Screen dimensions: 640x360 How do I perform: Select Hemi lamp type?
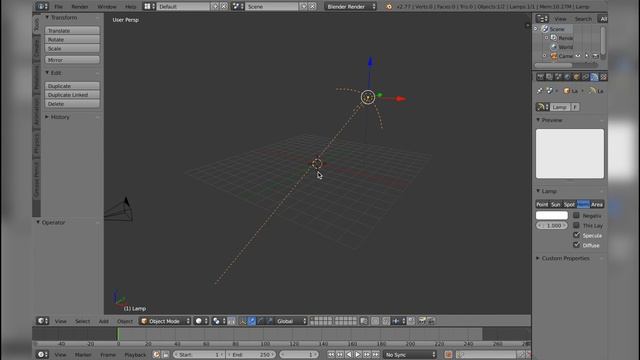[583, 204]
